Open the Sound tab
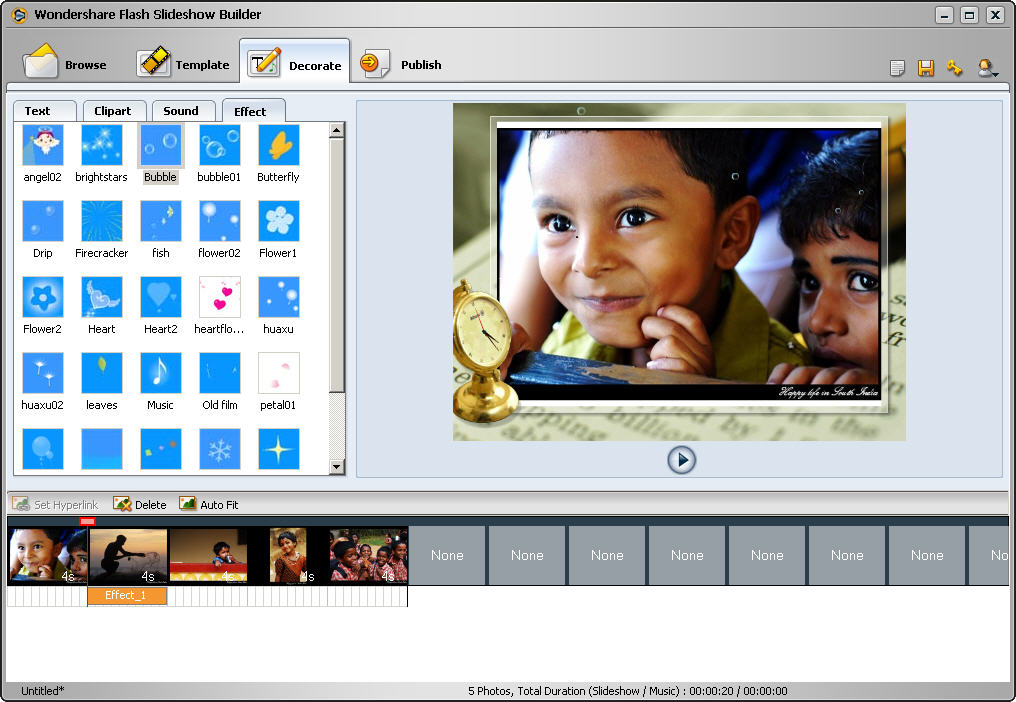Image resolution: width=1016 pixels, height=702 pixels. (x=181, y=111)
